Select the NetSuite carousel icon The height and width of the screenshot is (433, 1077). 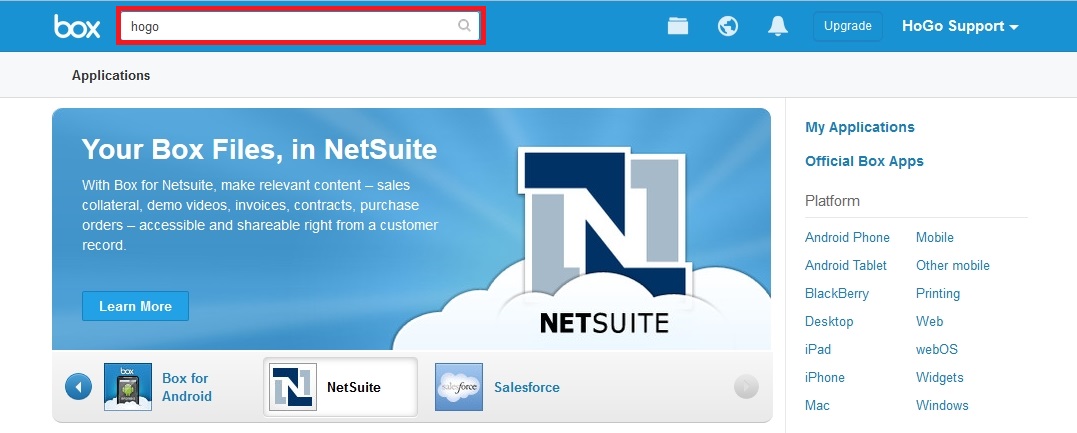pos(293,387)
